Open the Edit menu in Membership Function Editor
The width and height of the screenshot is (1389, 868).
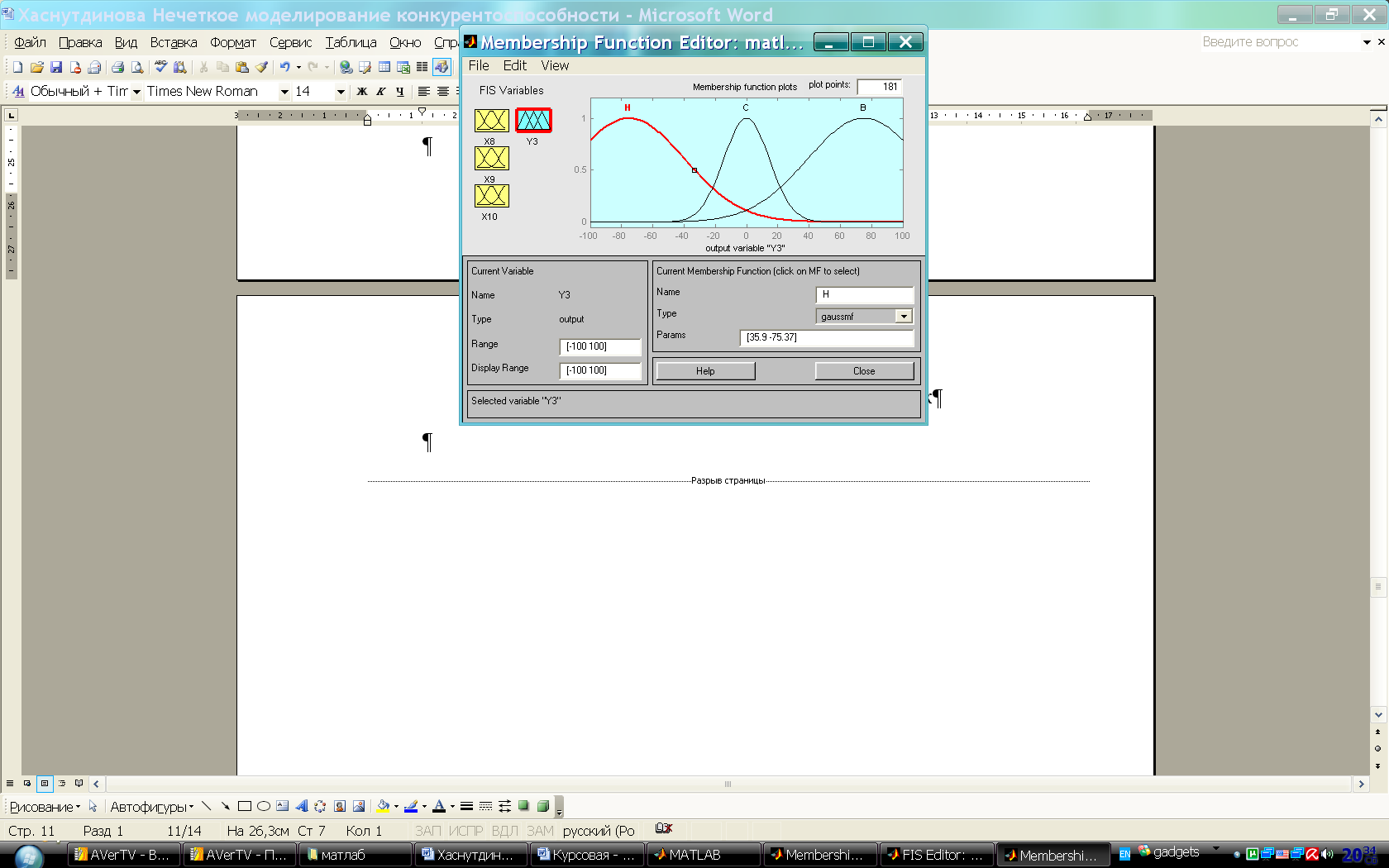(x=515, y=65)
